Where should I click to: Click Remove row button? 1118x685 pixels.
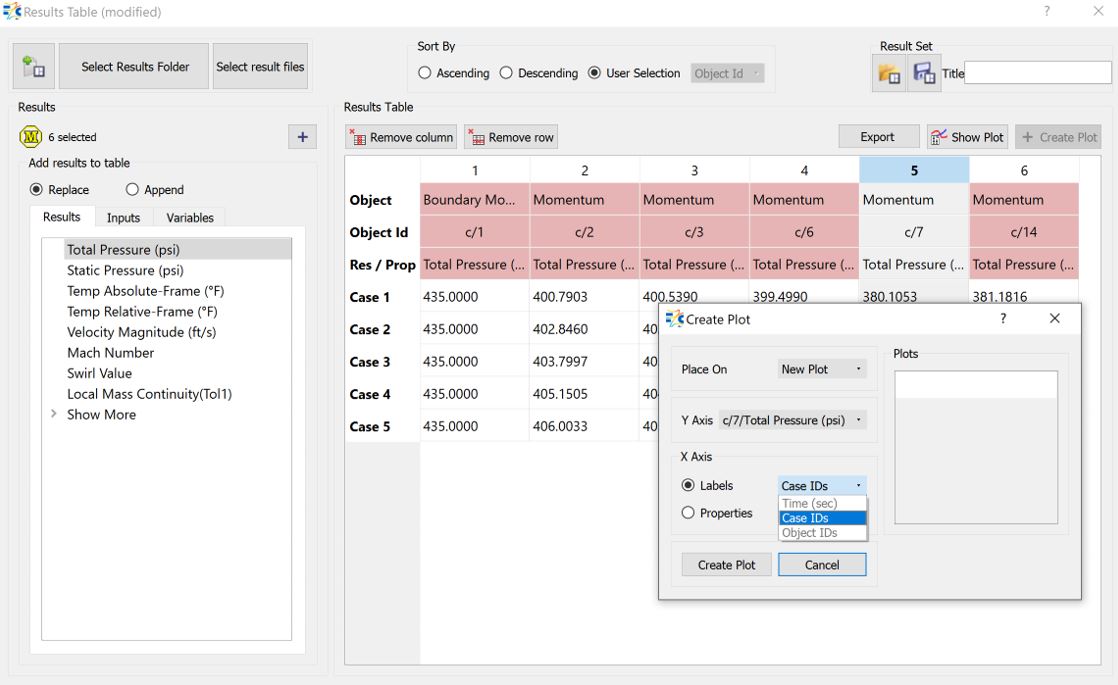pyautogui.click(x=511, y=137)
